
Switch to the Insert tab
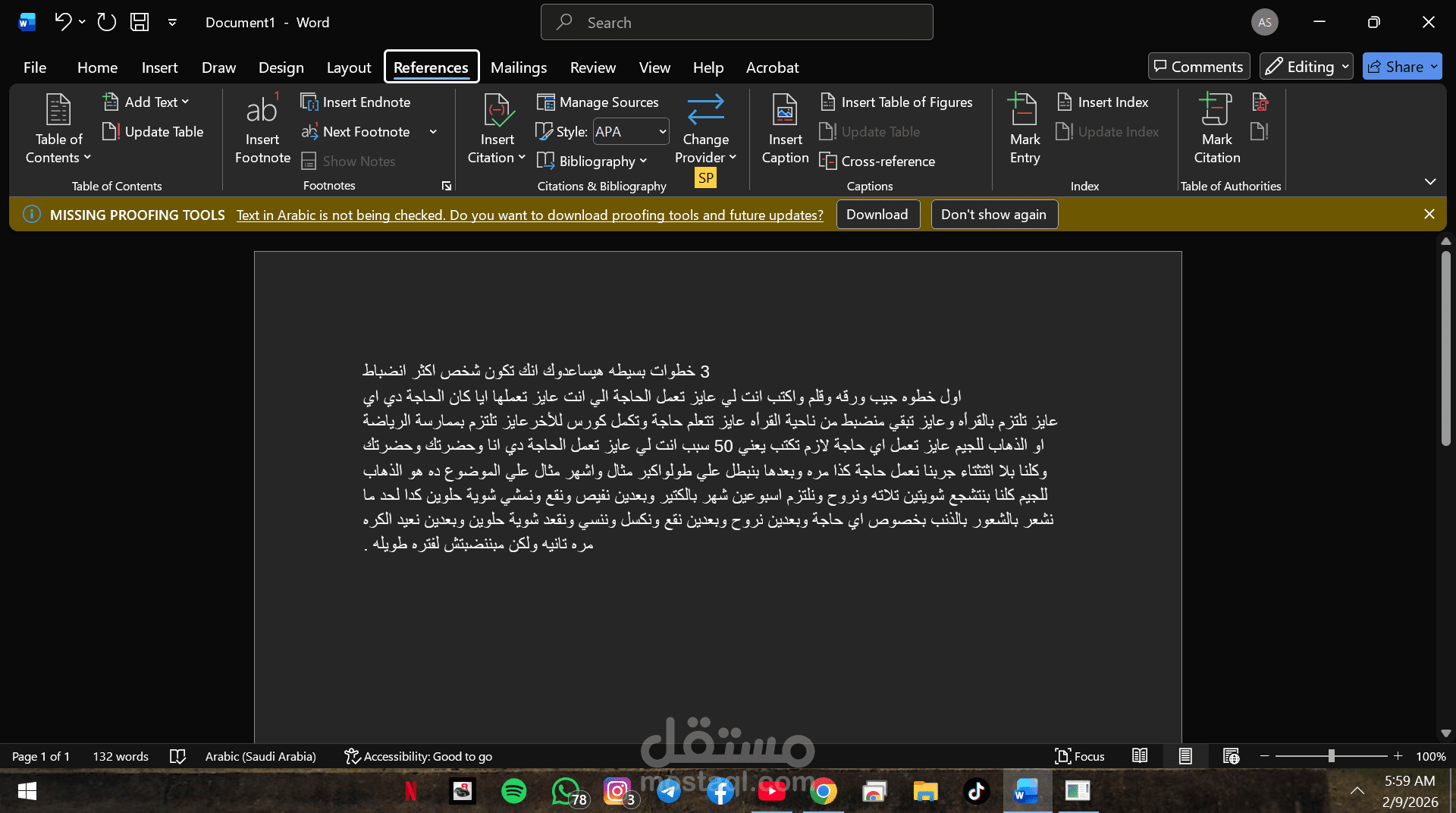coord(159,67)
